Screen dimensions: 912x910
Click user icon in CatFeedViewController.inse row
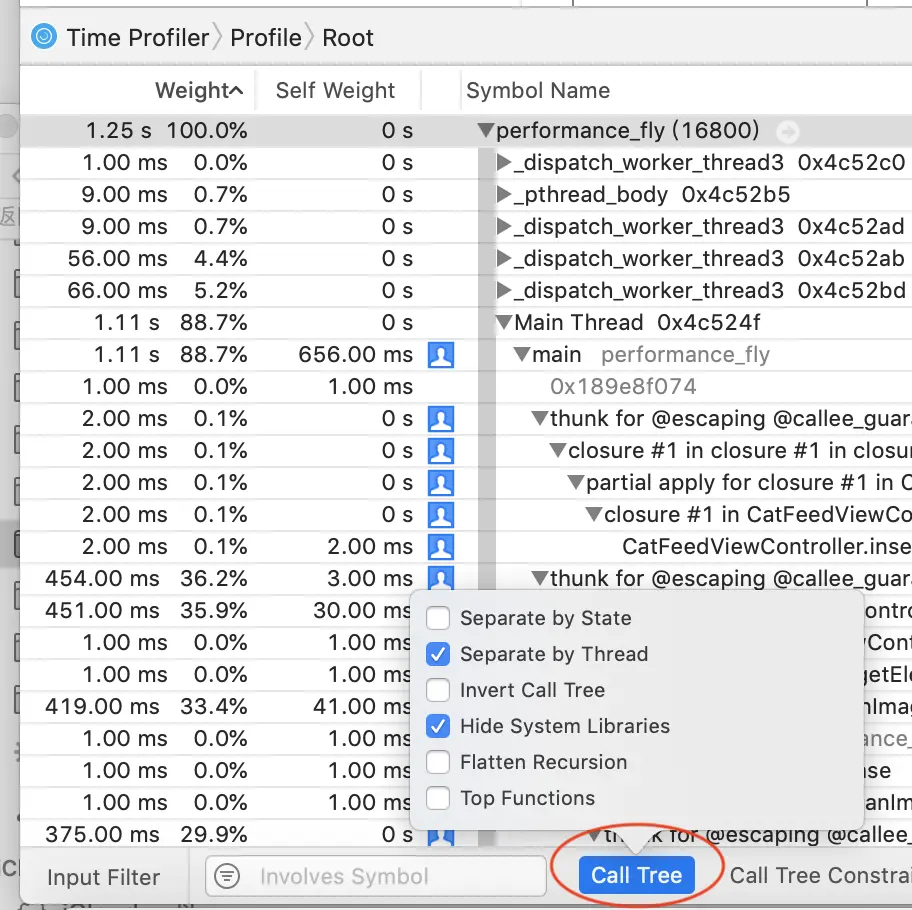coord(441,547)
